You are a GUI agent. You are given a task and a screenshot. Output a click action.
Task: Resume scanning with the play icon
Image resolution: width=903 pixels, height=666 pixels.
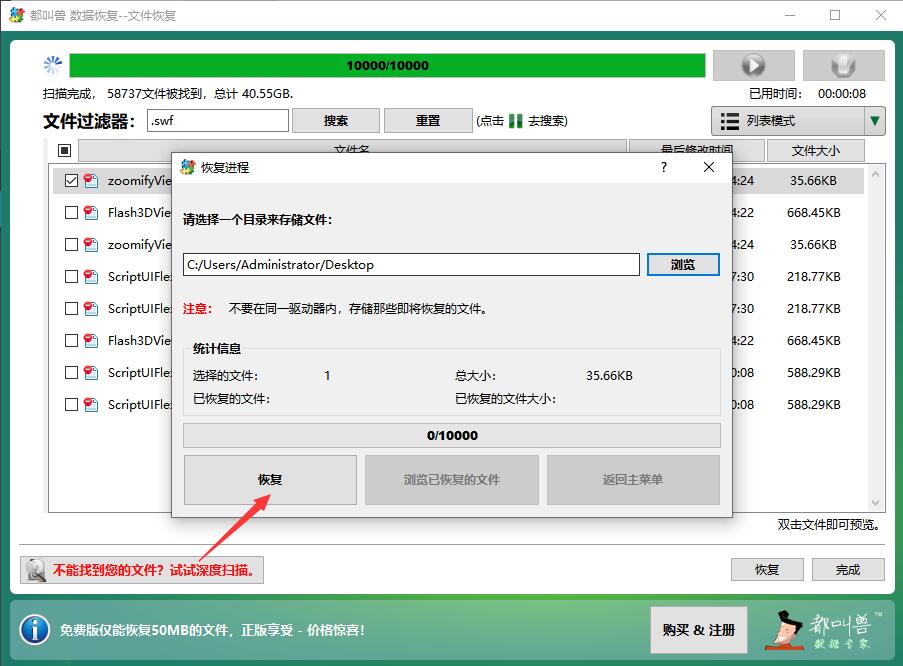click(752, 64)
